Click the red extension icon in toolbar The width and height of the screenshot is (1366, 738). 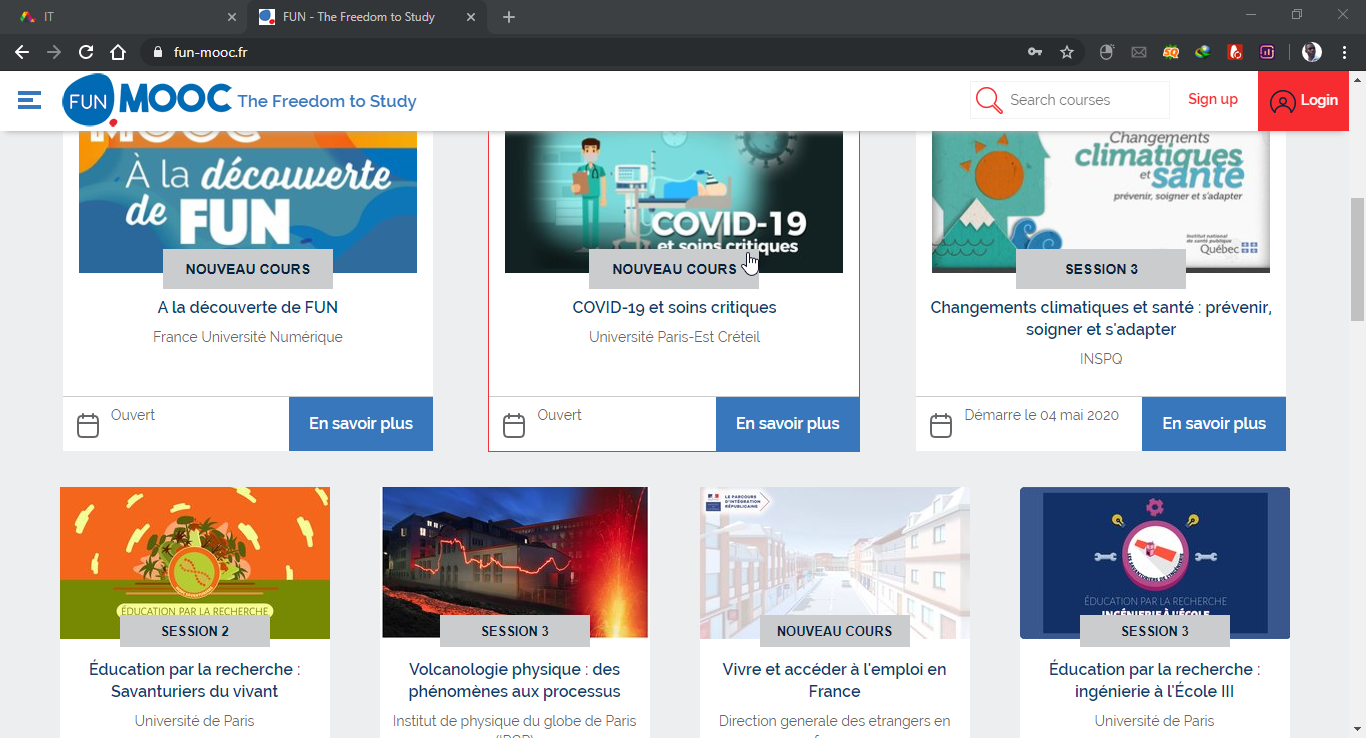click(1235, 52)
